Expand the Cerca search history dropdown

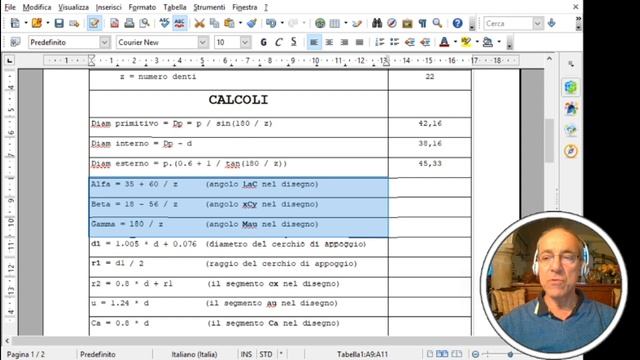(538, 24)
